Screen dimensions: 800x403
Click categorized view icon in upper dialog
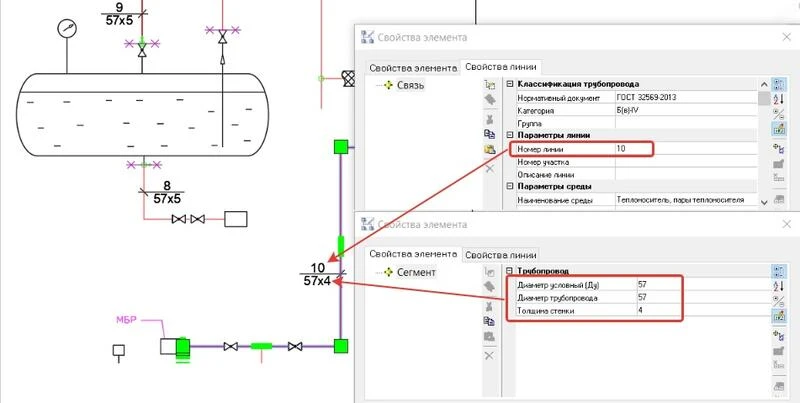coord(778,85)
